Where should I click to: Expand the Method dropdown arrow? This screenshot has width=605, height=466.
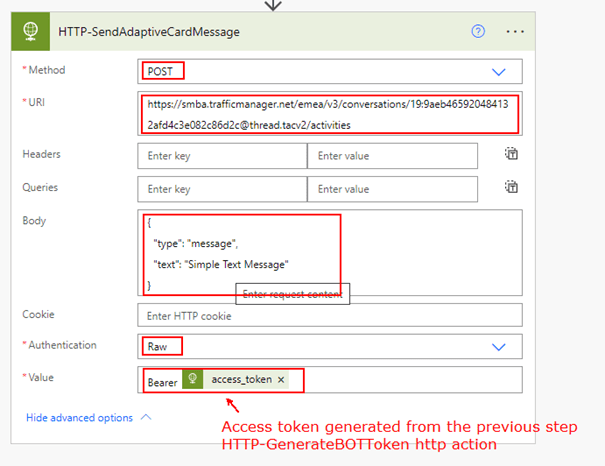tap(498, 72)
